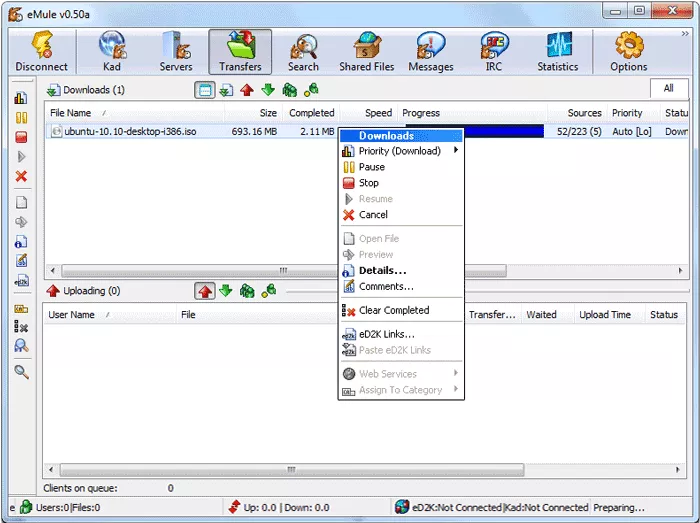The image size is (700, 523).
Task: Toggle the split window view button in Downloads bar
Action: click(204, 90)
